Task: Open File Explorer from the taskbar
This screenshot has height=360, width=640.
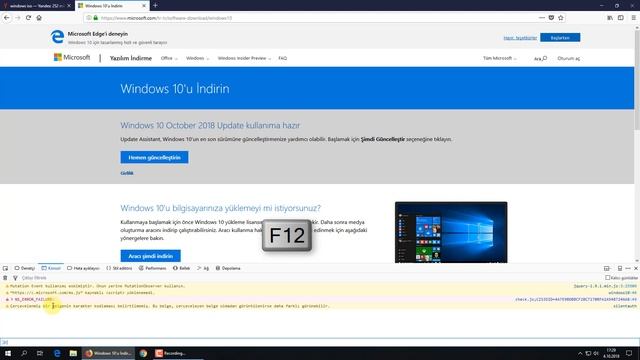Action: [x=73, y=353]
